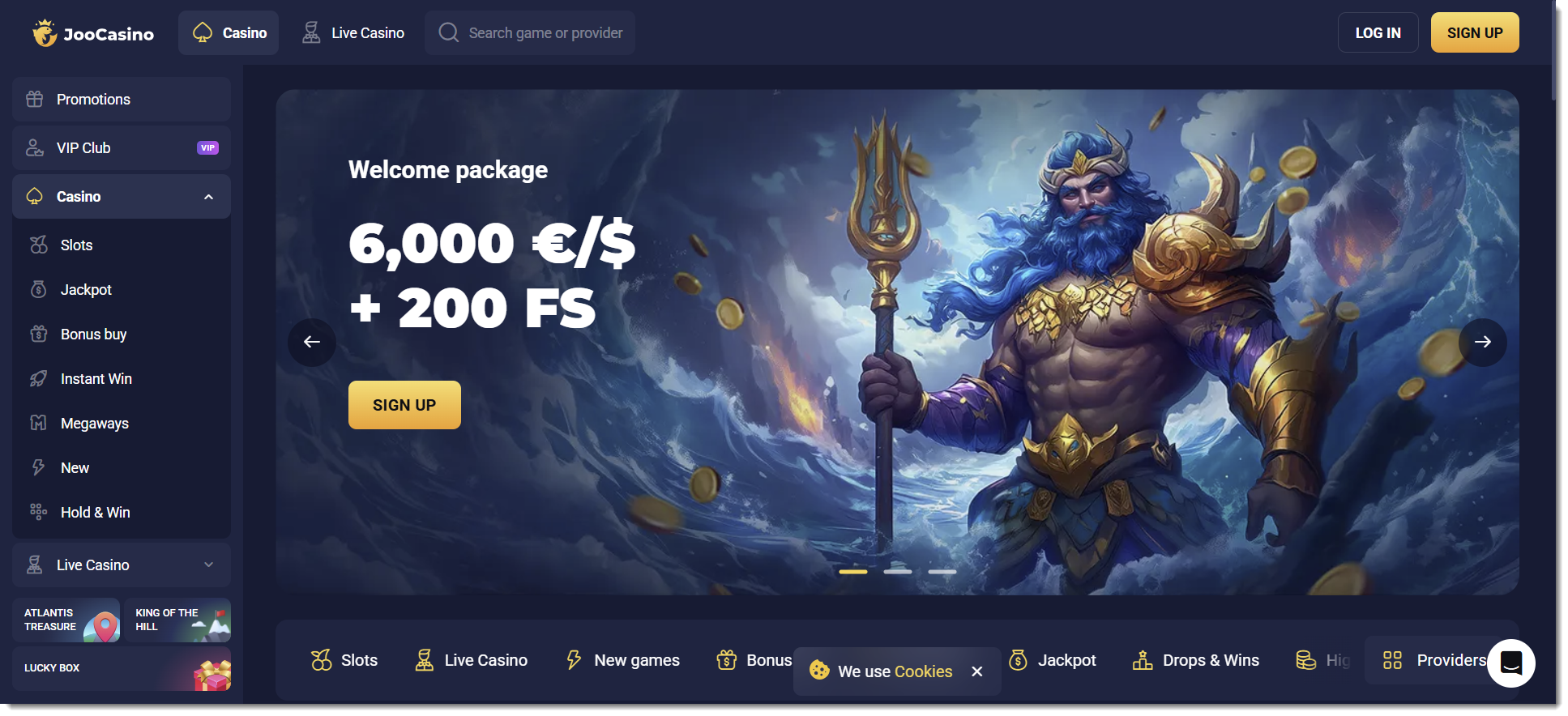Focus the search game or provider field
Viewport: 1568px width, 716px height.
click(x=530, y=33)
